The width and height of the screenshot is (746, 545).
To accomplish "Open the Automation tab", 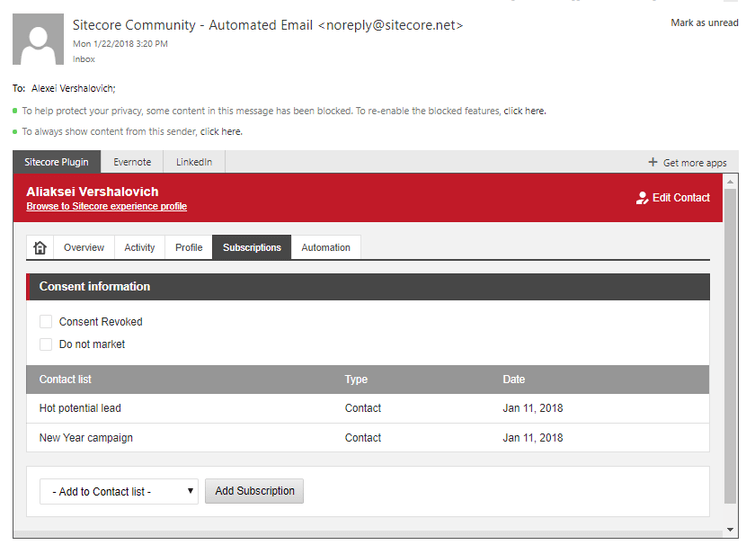I will [x=326, y=247].
